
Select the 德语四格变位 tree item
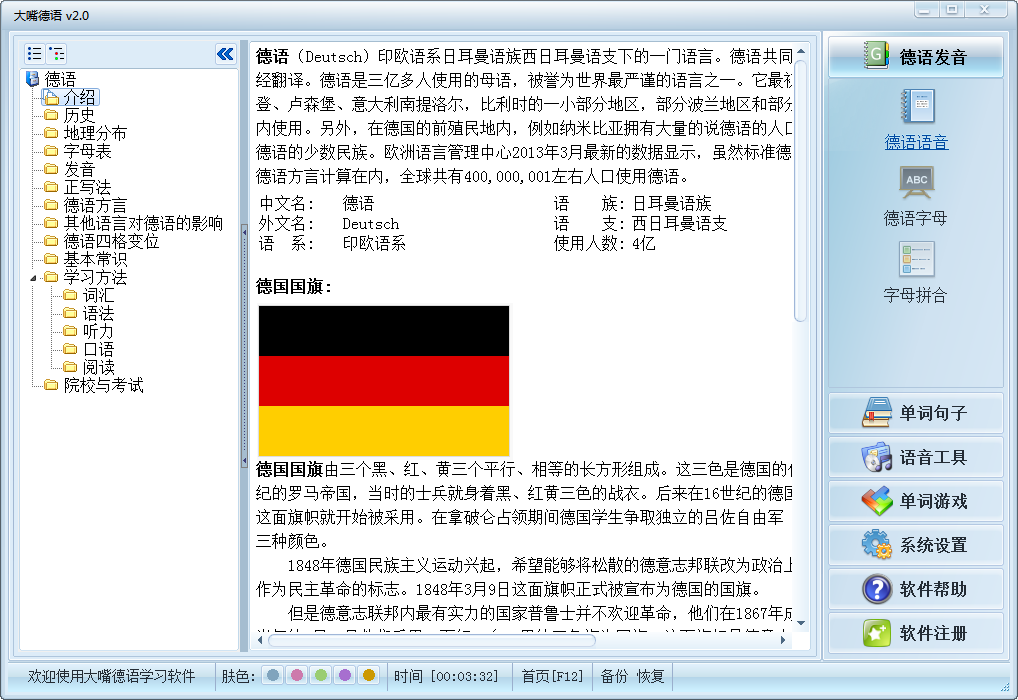coord(111,242)
